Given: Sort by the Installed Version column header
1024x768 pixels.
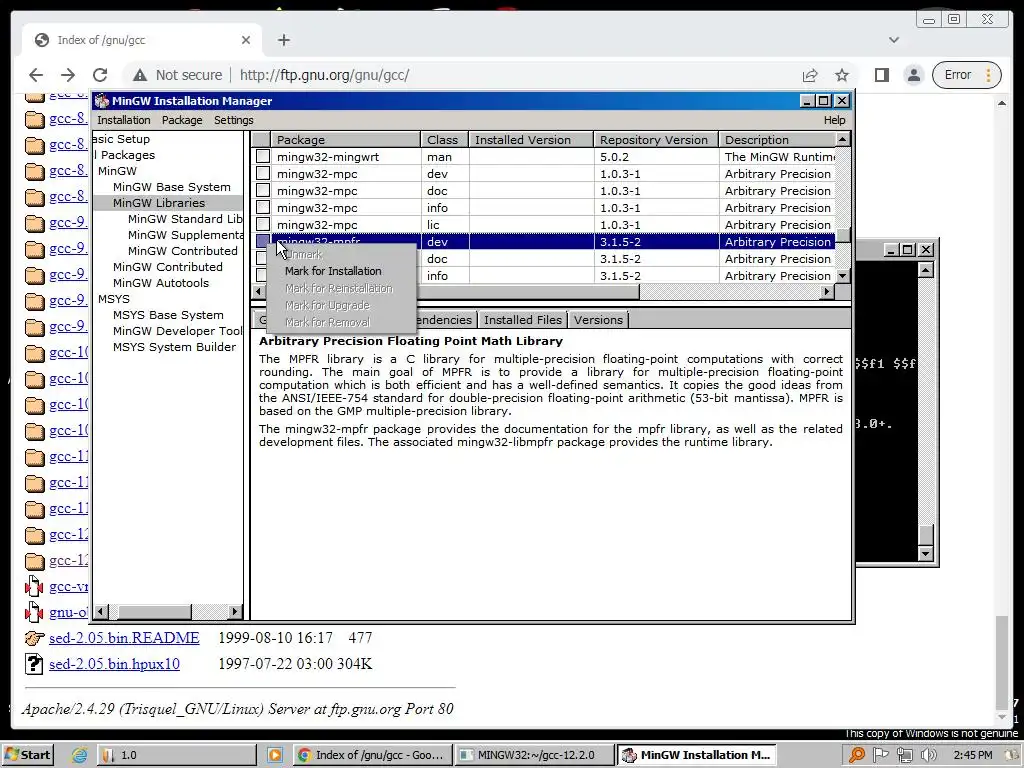Looking at the screenshot, I should click(531, 140).
